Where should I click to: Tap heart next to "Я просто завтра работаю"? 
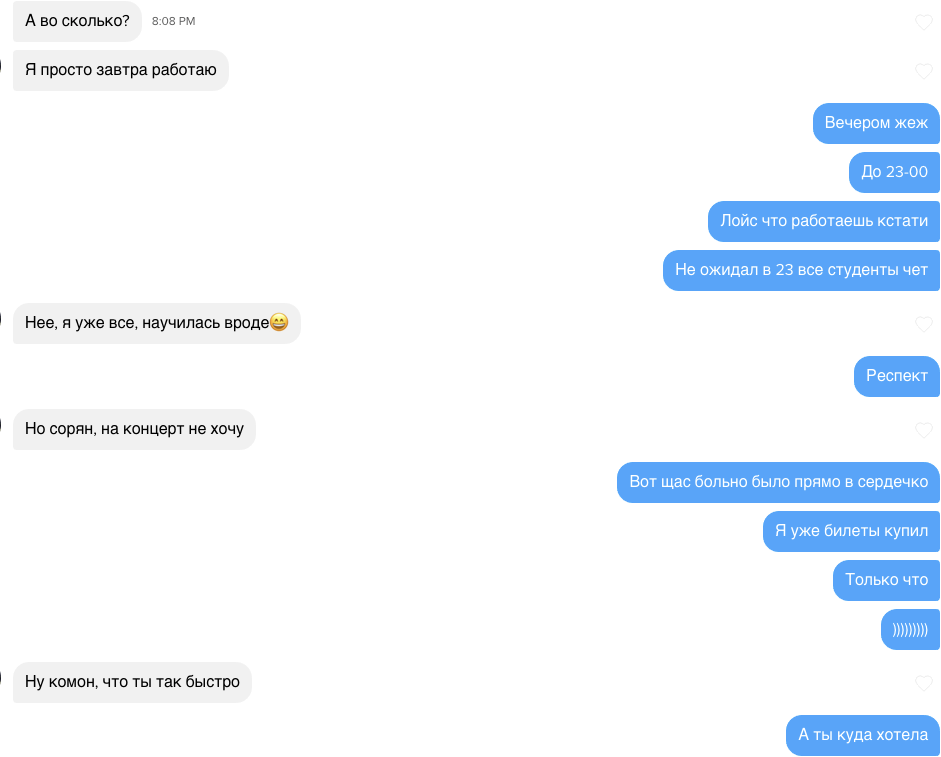pos(924,71)
